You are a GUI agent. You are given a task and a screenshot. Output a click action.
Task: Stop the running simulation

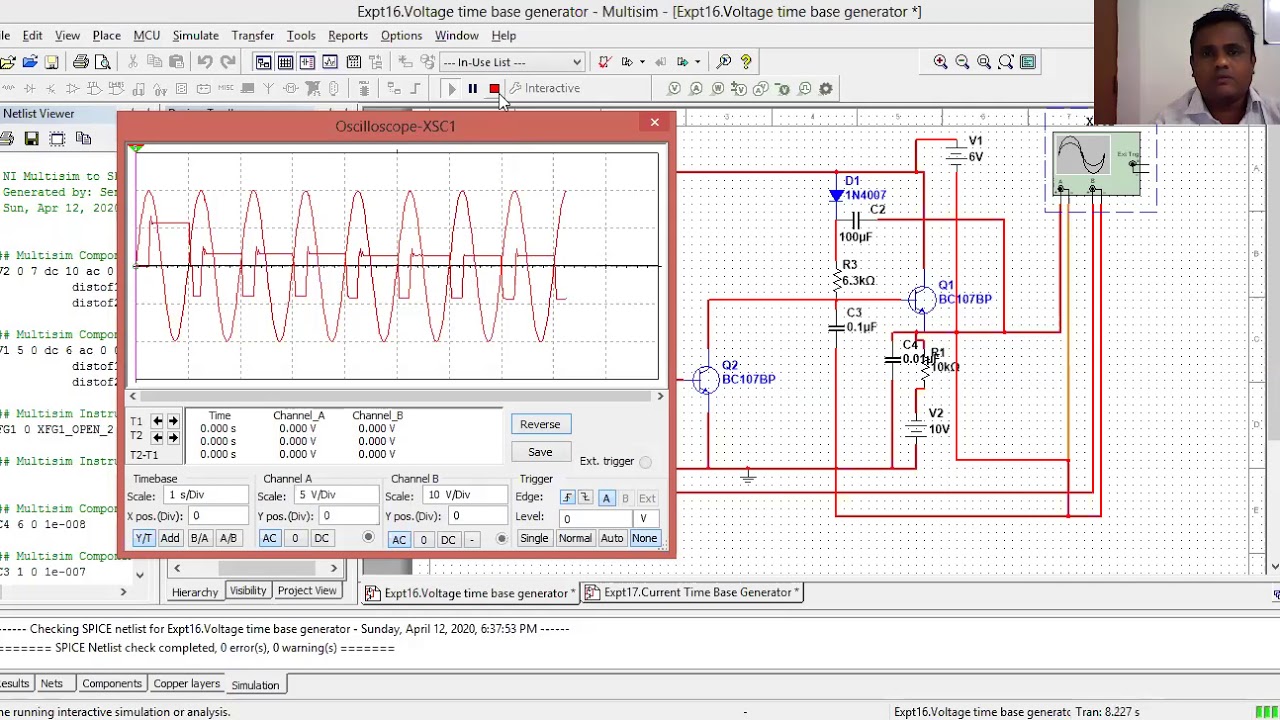tap(494, 88)
